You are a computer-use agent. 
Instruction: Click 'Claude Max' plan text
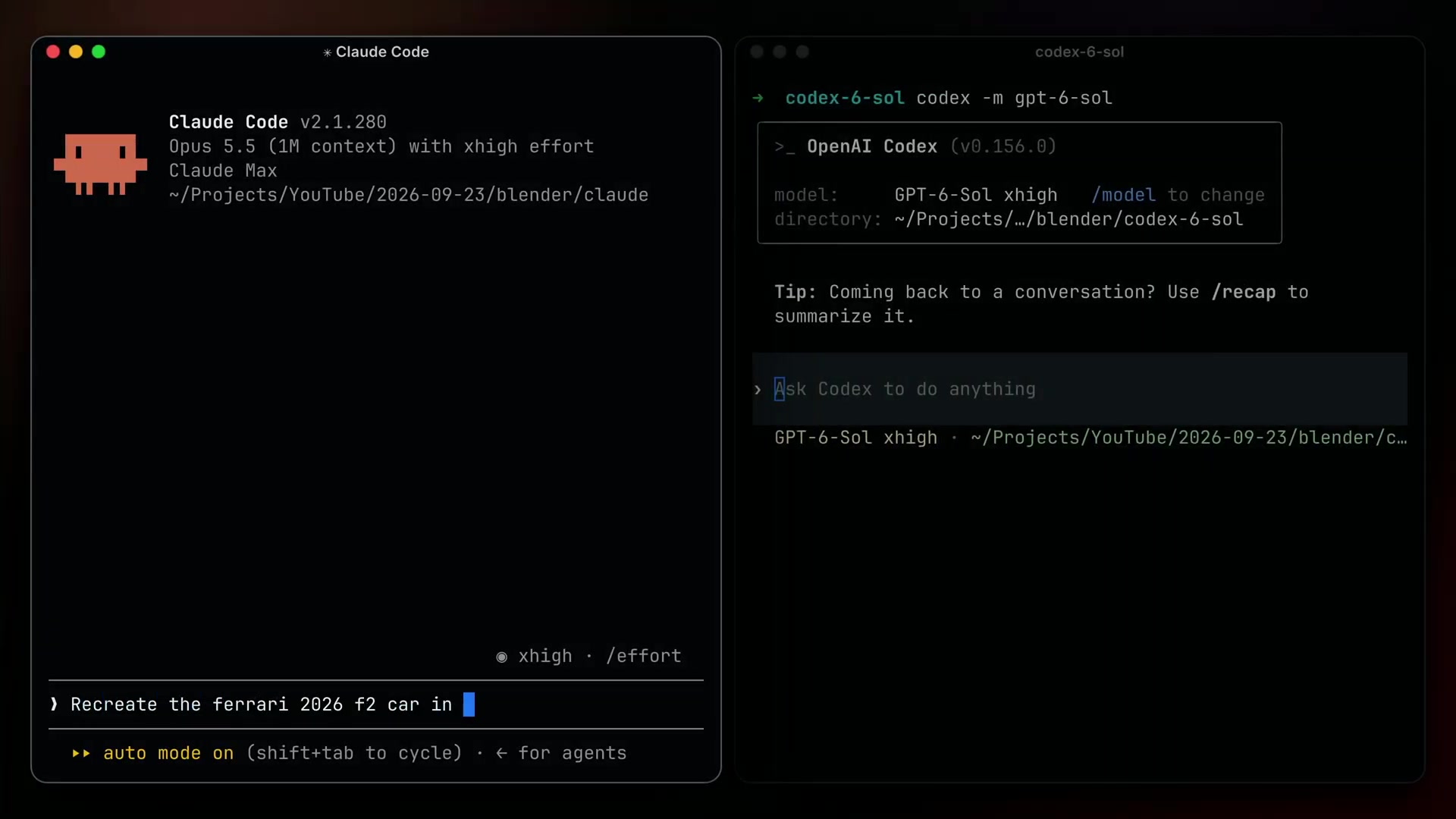pos(223,171)
